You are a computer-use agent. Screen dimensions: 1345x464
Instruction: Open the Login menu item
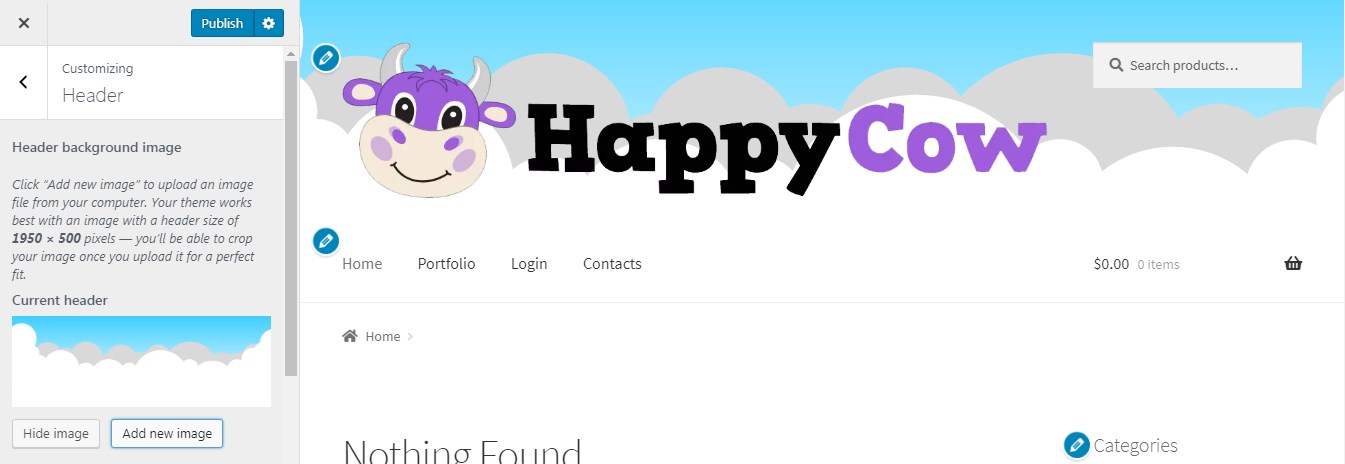point(529,264)
